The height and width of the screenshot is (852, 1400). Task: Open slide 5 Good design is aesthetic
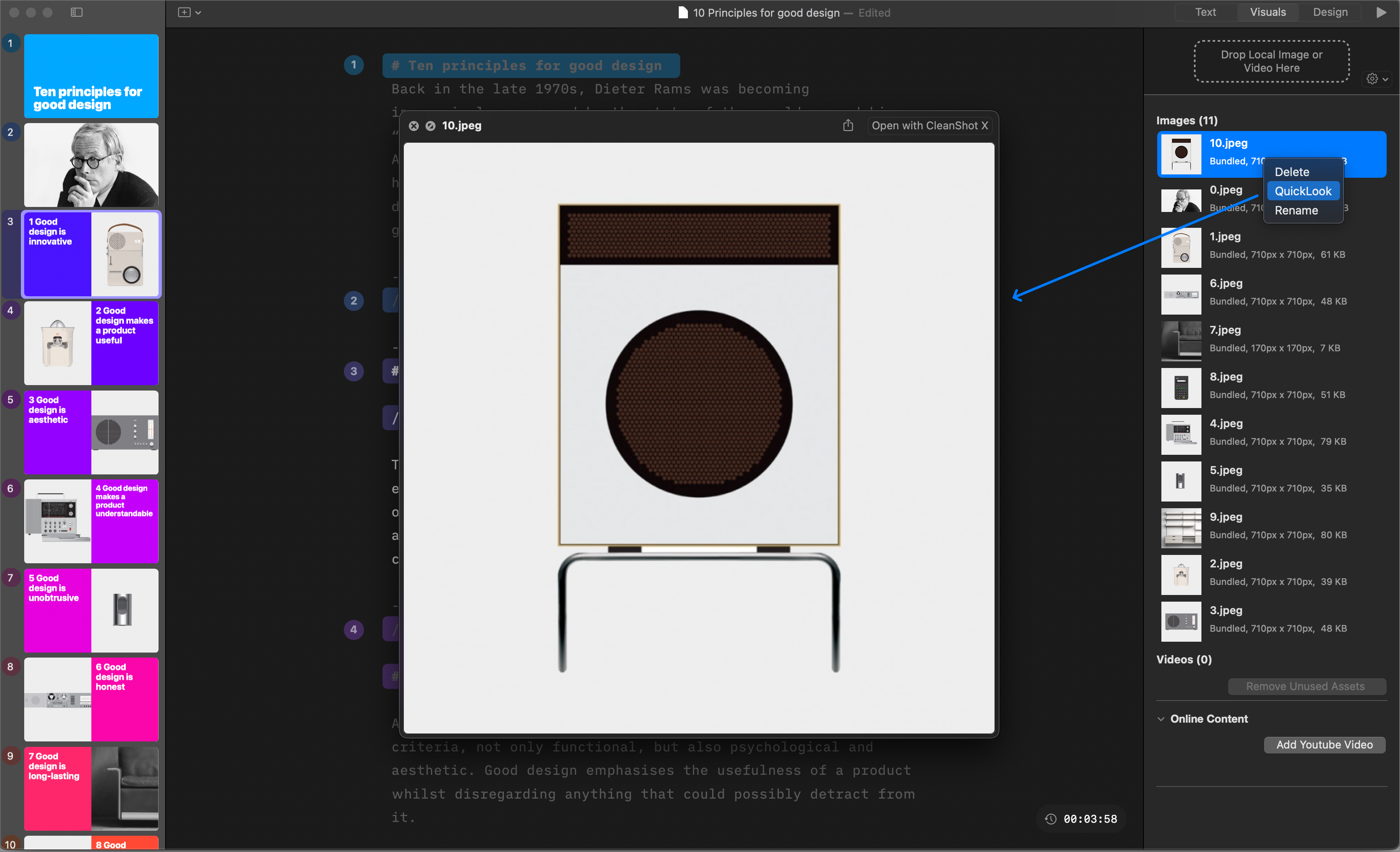coord(91,432)
